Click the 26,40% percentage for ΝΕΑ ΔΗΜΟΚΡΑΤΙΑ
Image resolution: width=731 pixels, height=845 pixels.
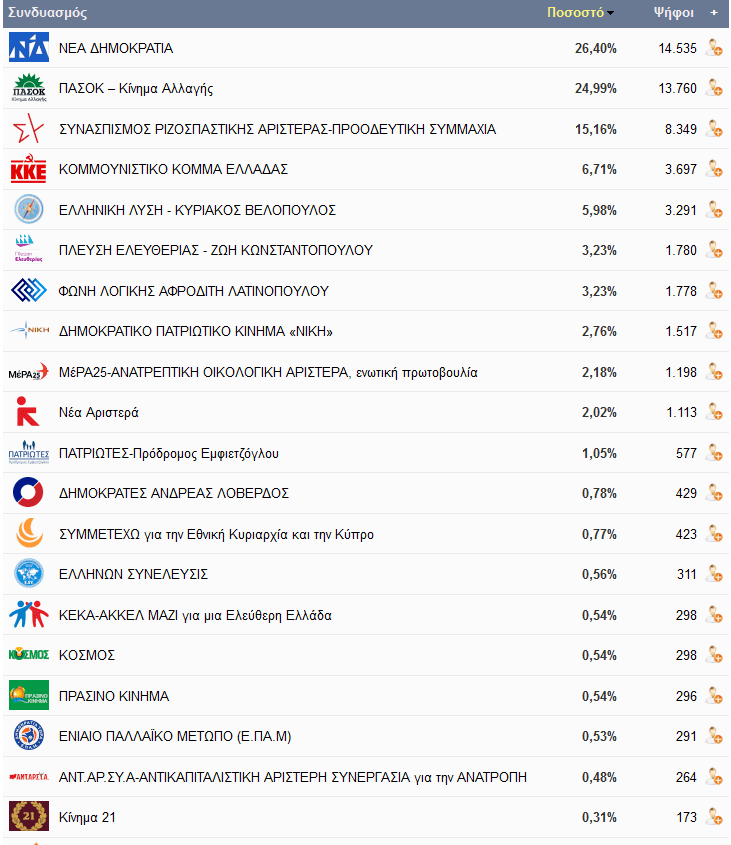coord(596,49)
